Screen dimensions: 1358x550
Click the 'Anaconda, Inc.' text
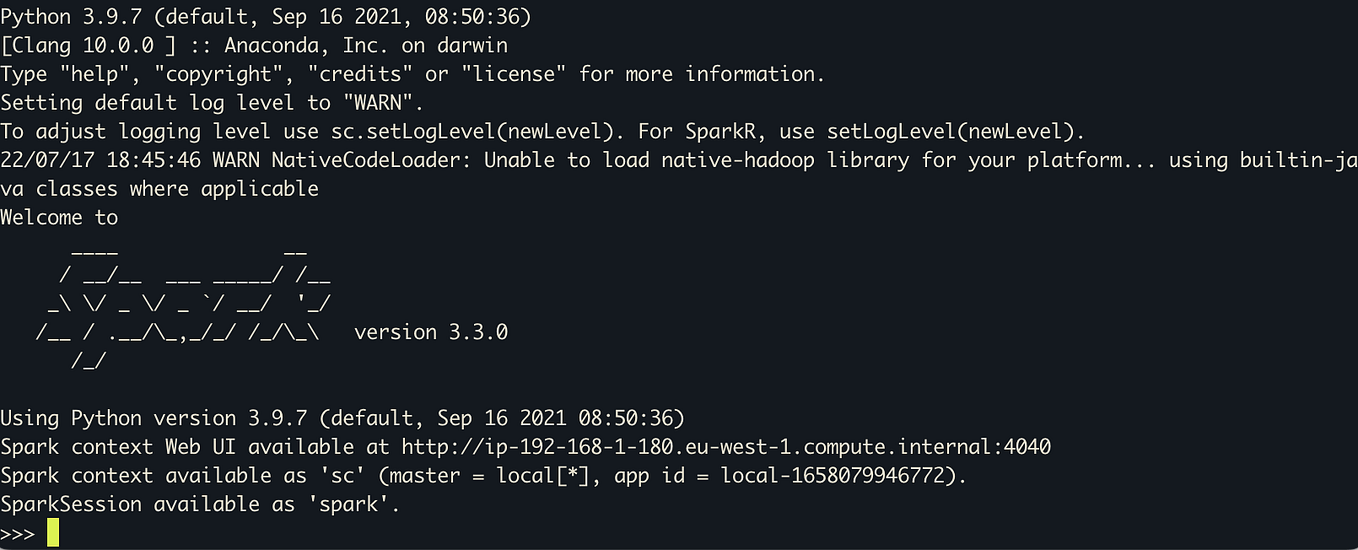point(307,45)
